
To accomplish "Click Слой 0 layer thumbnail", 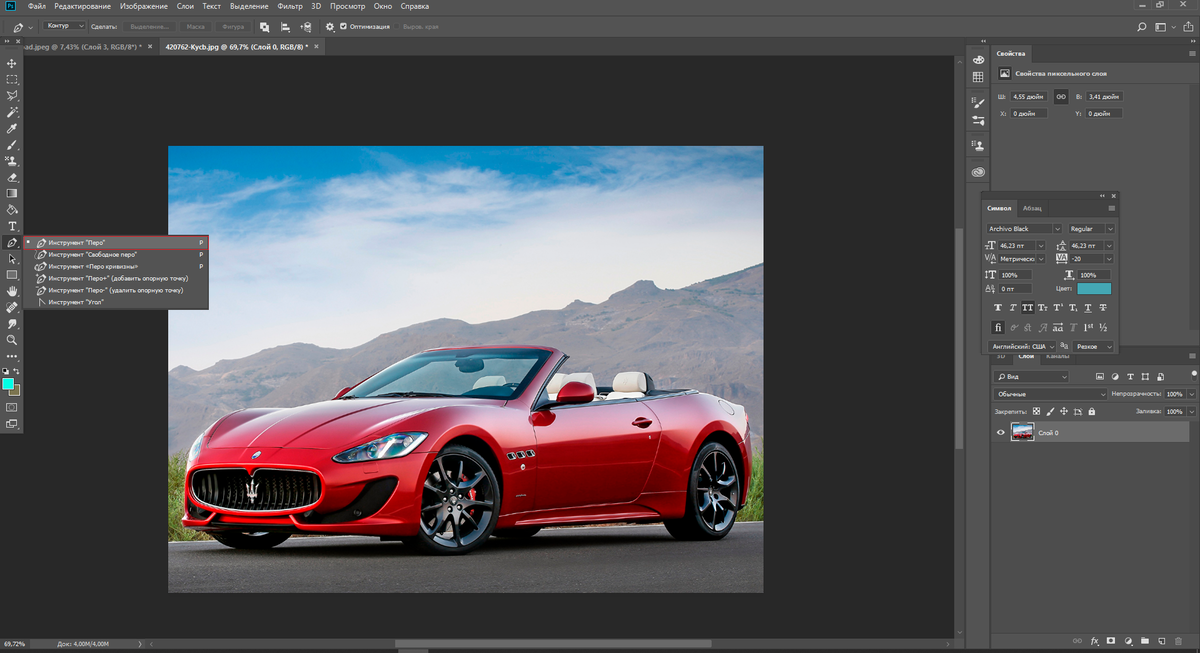I will pyautogui.click(x=1023, y=432).
